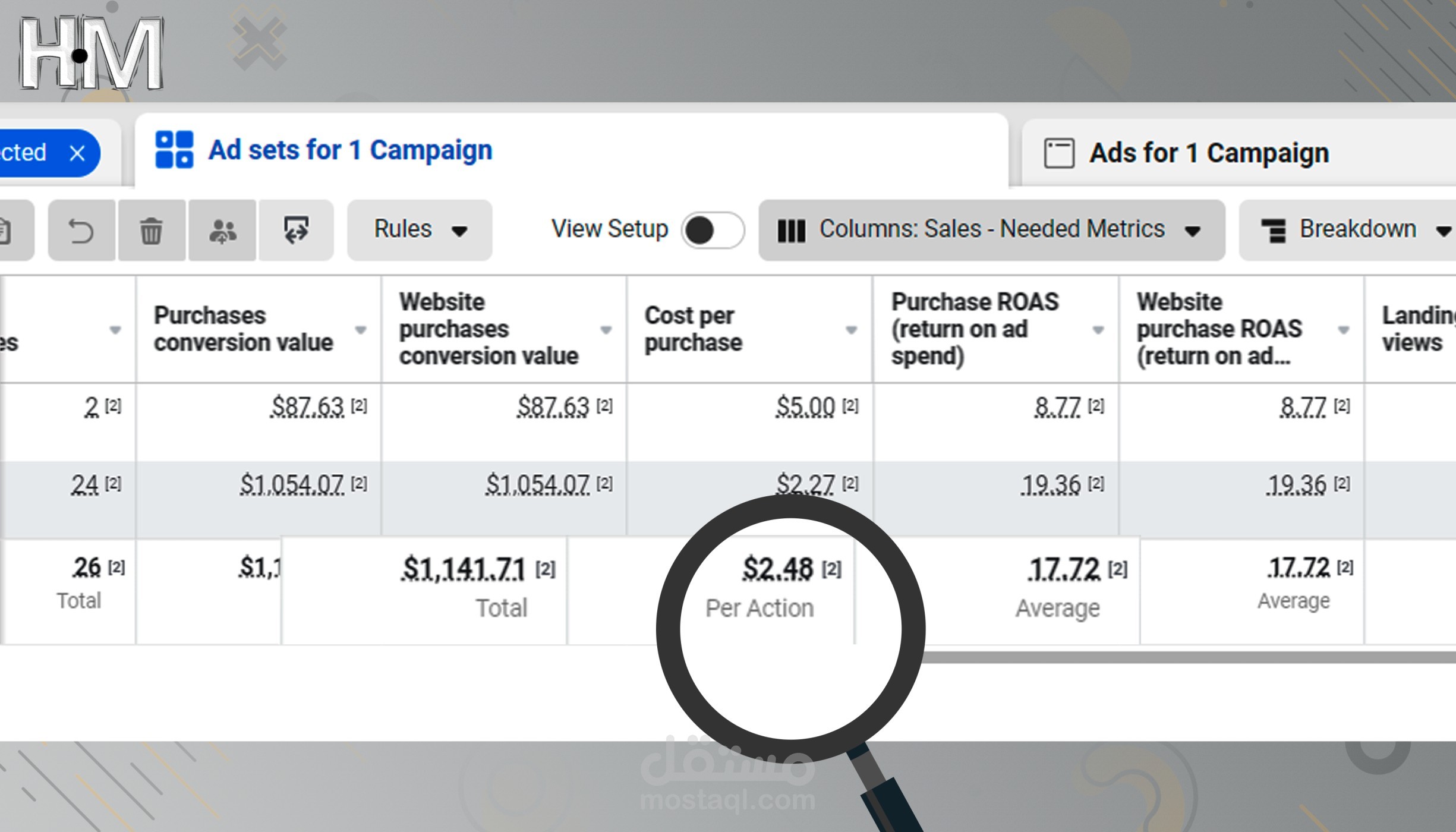Click the Ad sets grid icon
Viewport: 1456px width, 832px height.
click(174, 150)
